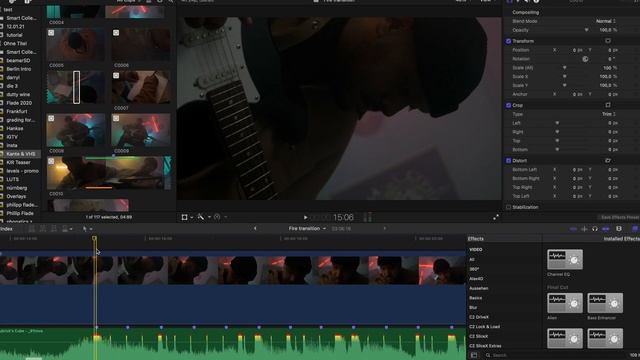The height and width of the screenshot is (360, 640).
Task: Open the LUTS event
Action: coord(13,180)
